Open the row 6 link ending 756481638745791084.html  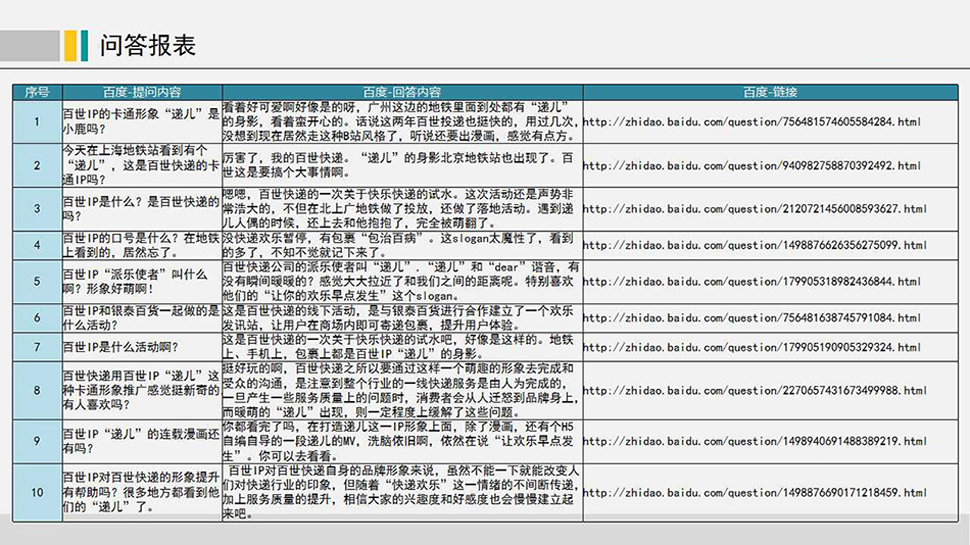[751, 318]
